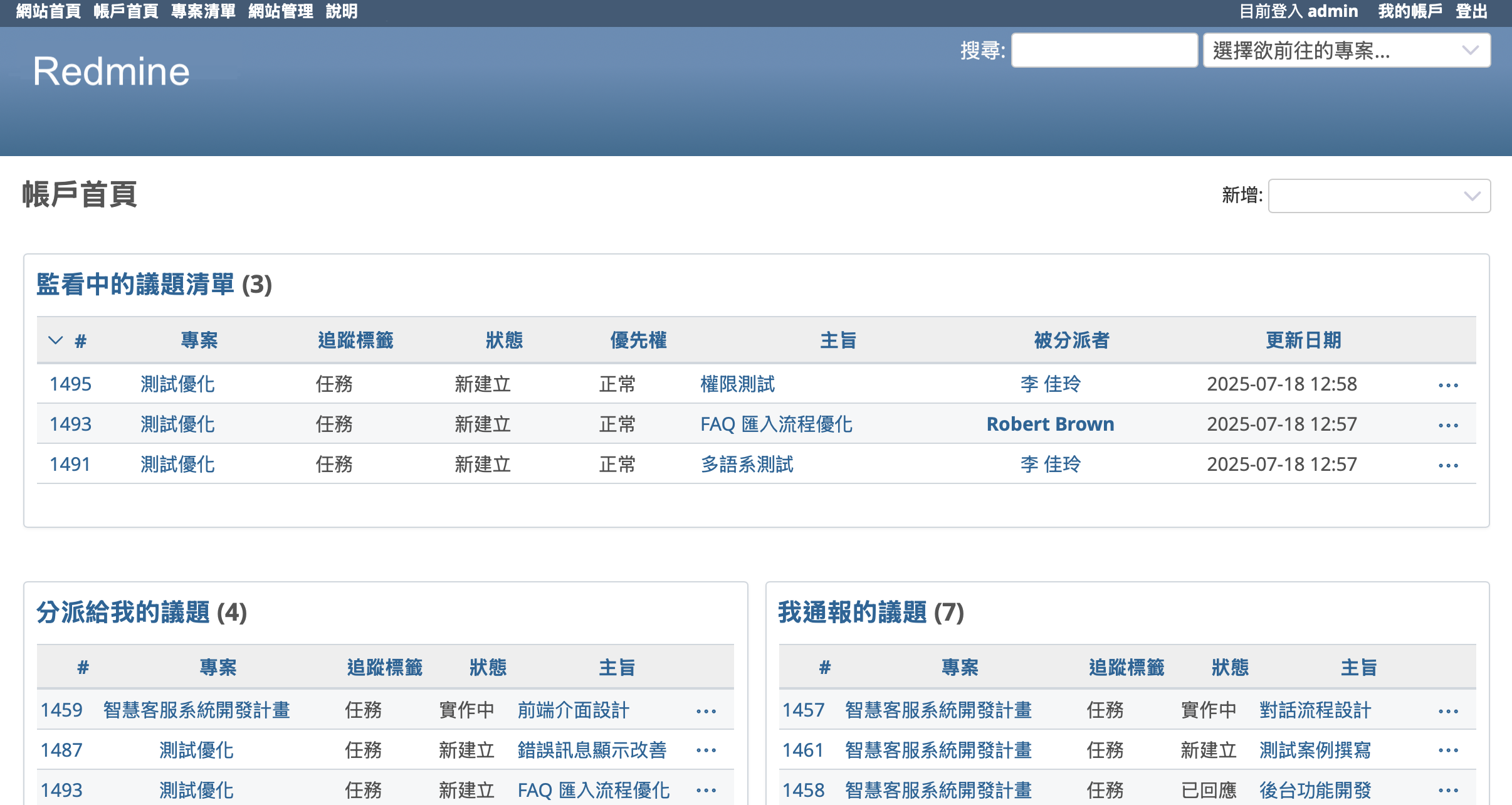Sort watched issues by 專案 column
The width and height of the screenshot is (1512, 805).
pyautogui.click(x=199, y=340)
